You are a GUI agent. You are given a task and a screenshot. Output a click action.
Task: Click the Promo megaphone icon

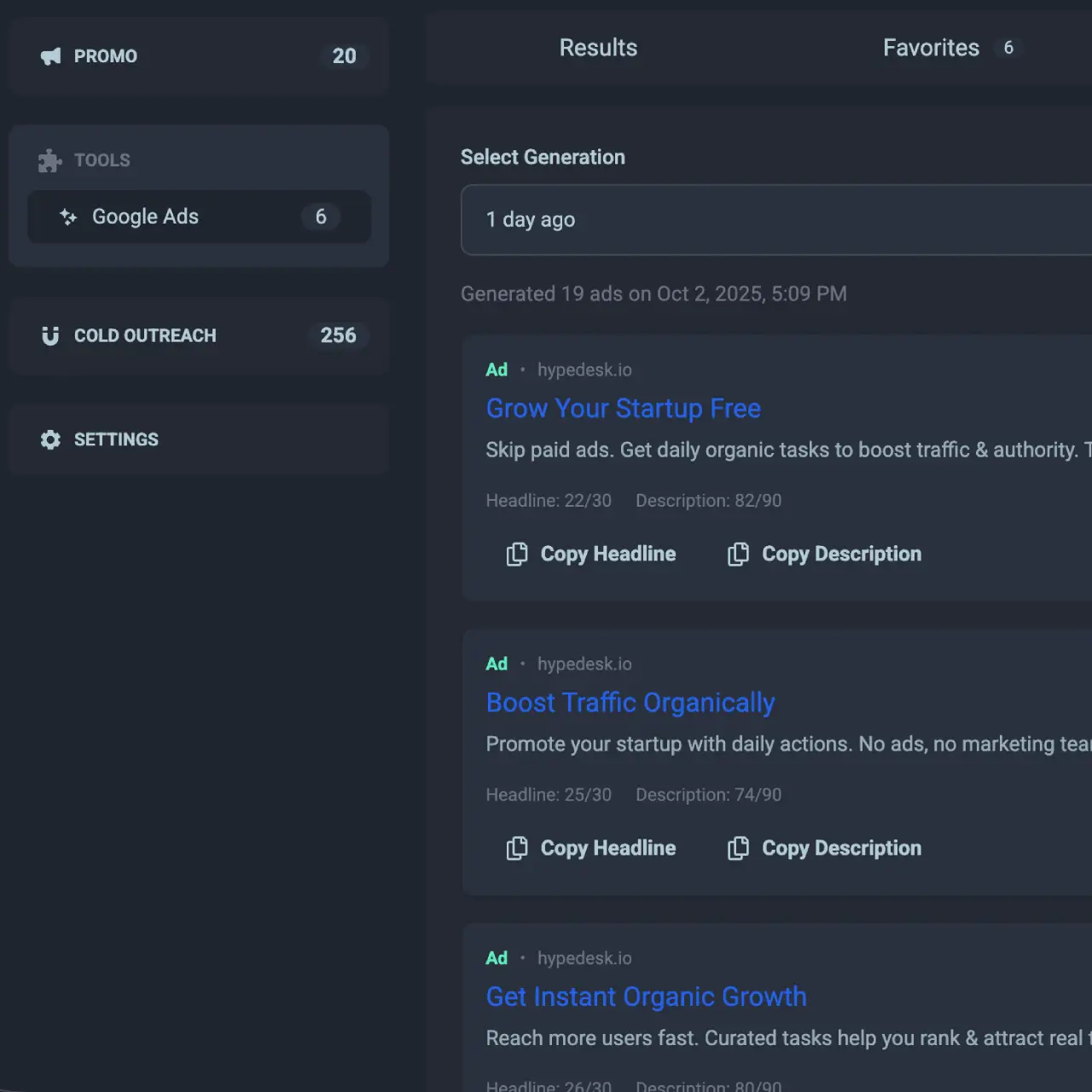49,55
